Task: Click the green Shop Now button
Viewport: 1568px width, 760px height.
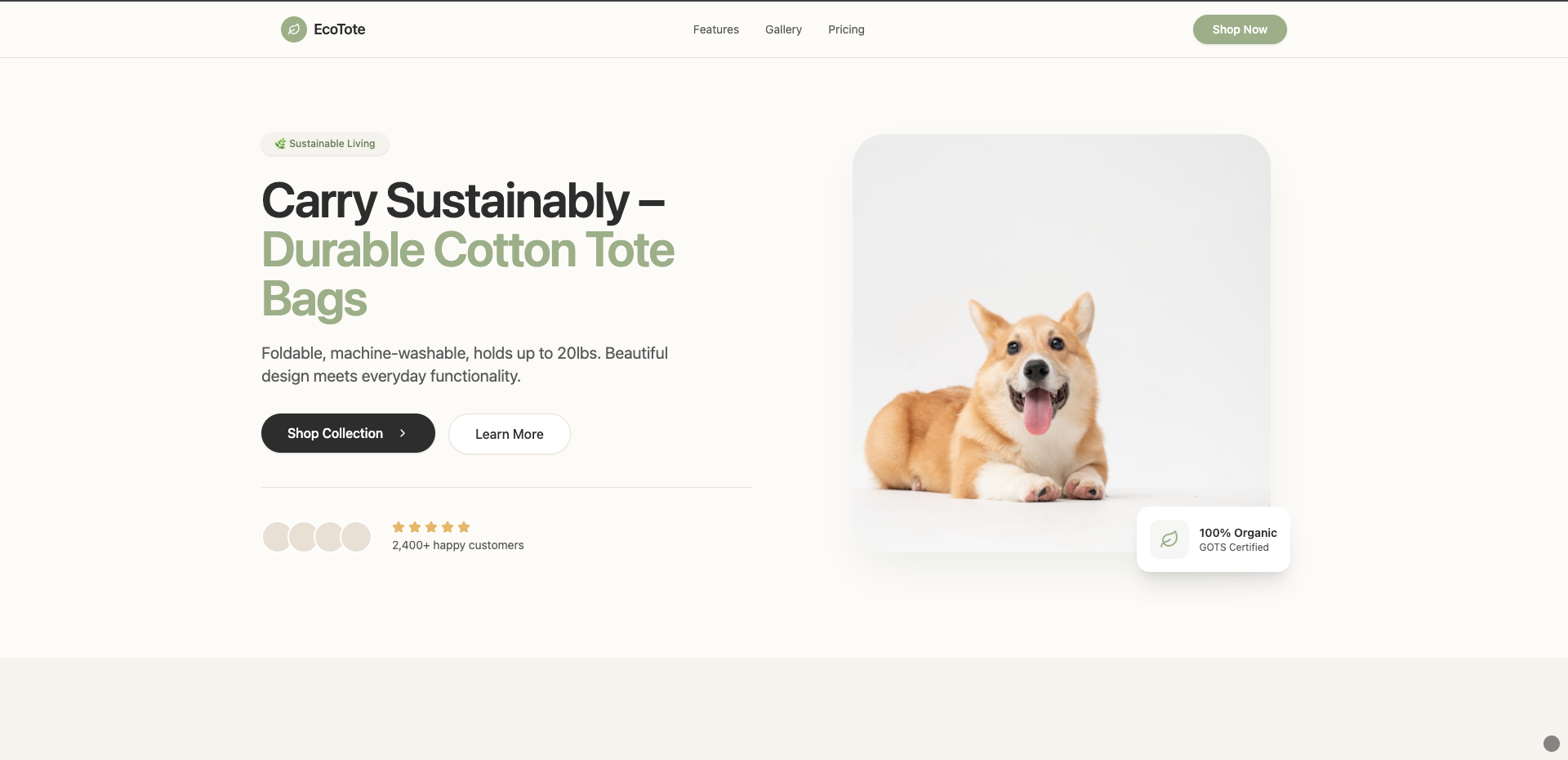Action: tap(1240, 29)
